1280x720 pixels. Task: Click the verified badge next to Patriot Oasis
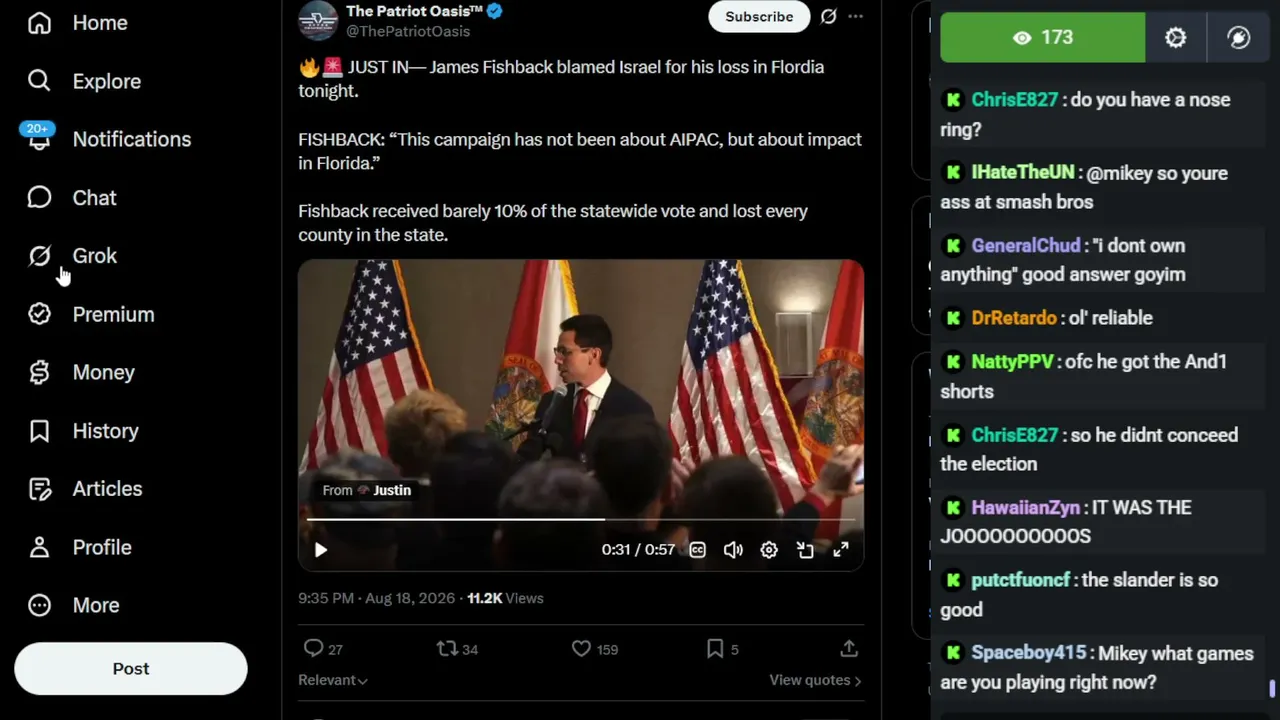pyautogui.click(x=494, y=11)
